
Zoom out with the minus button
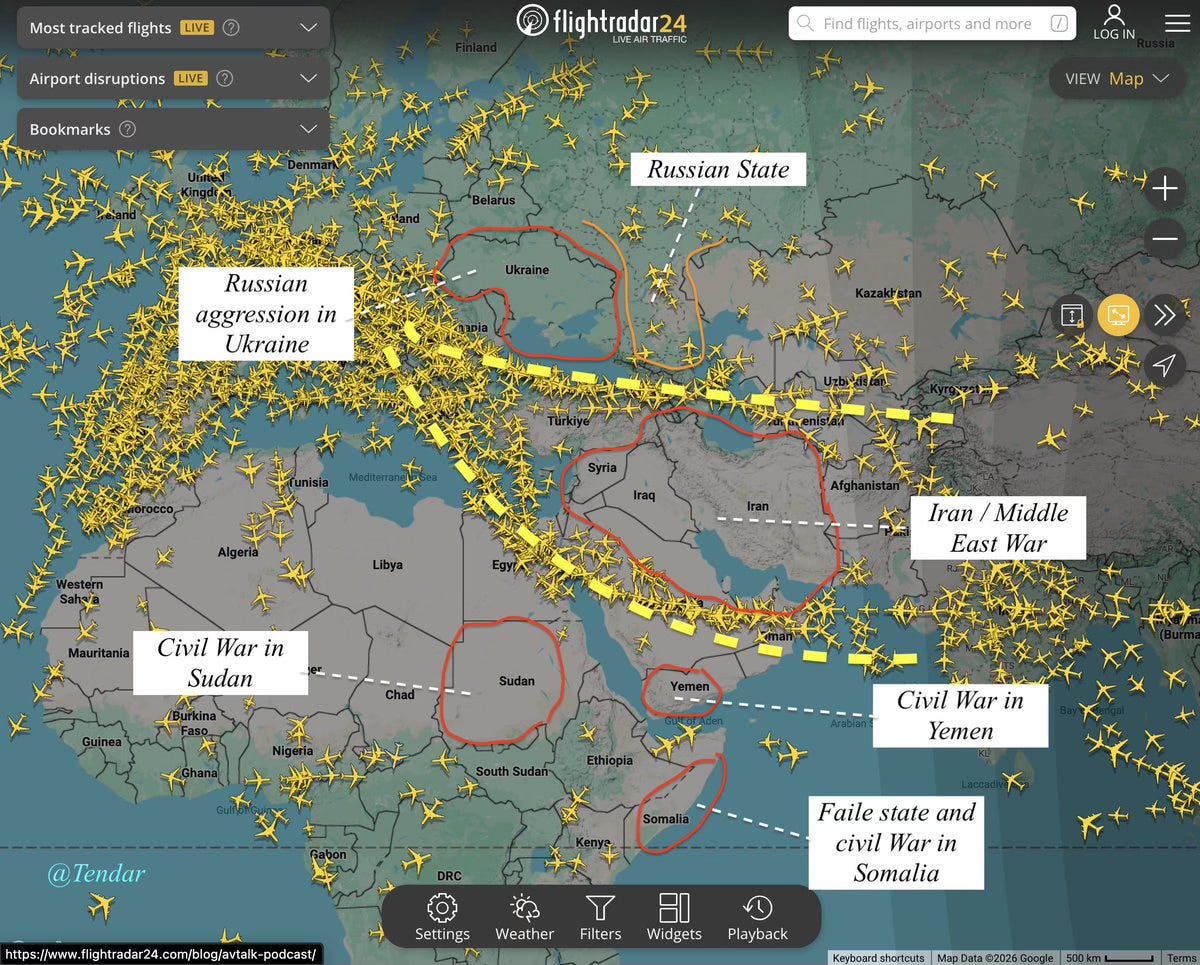point(1165,239)
